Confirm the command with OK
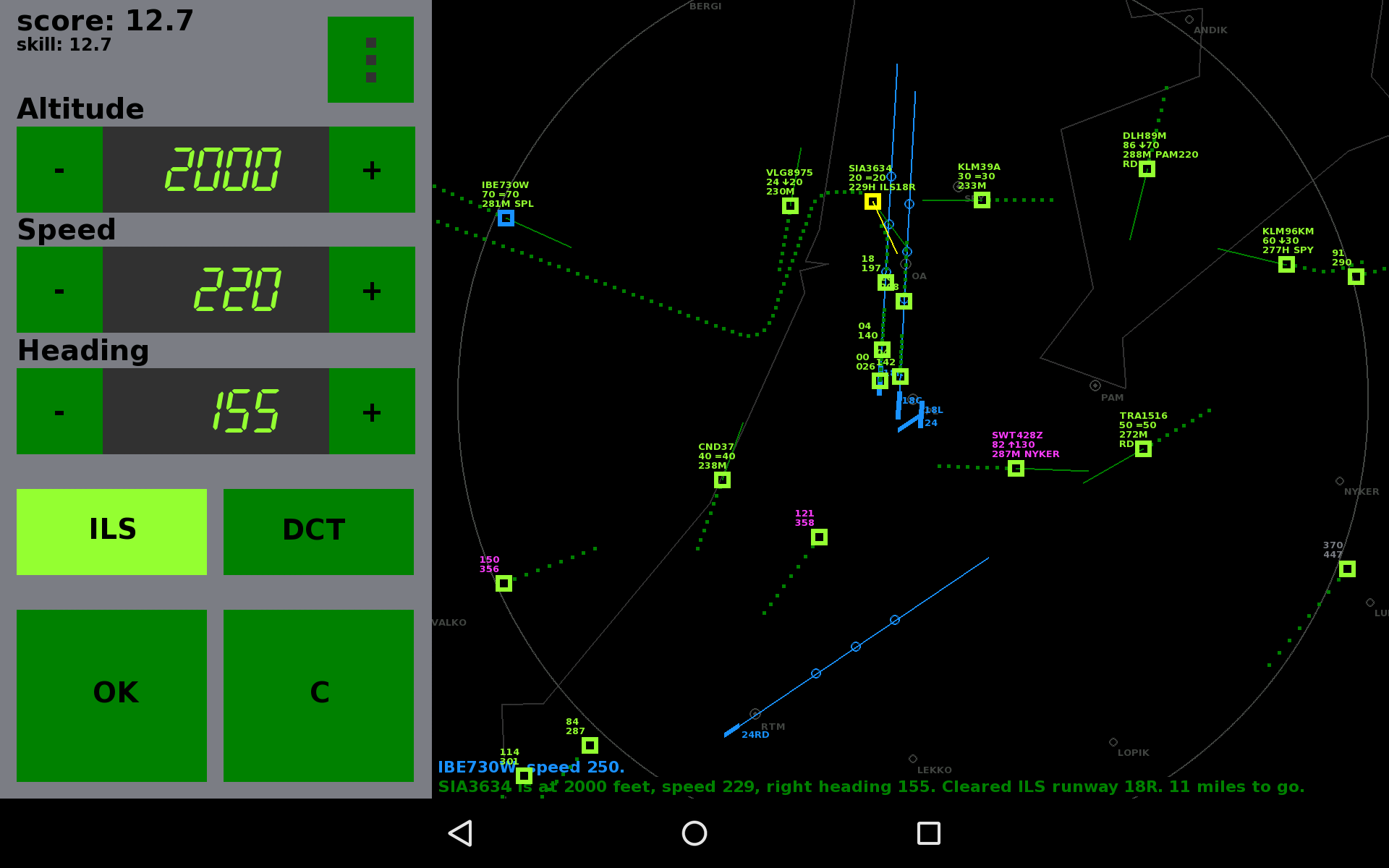 click(x=111, y=695)
